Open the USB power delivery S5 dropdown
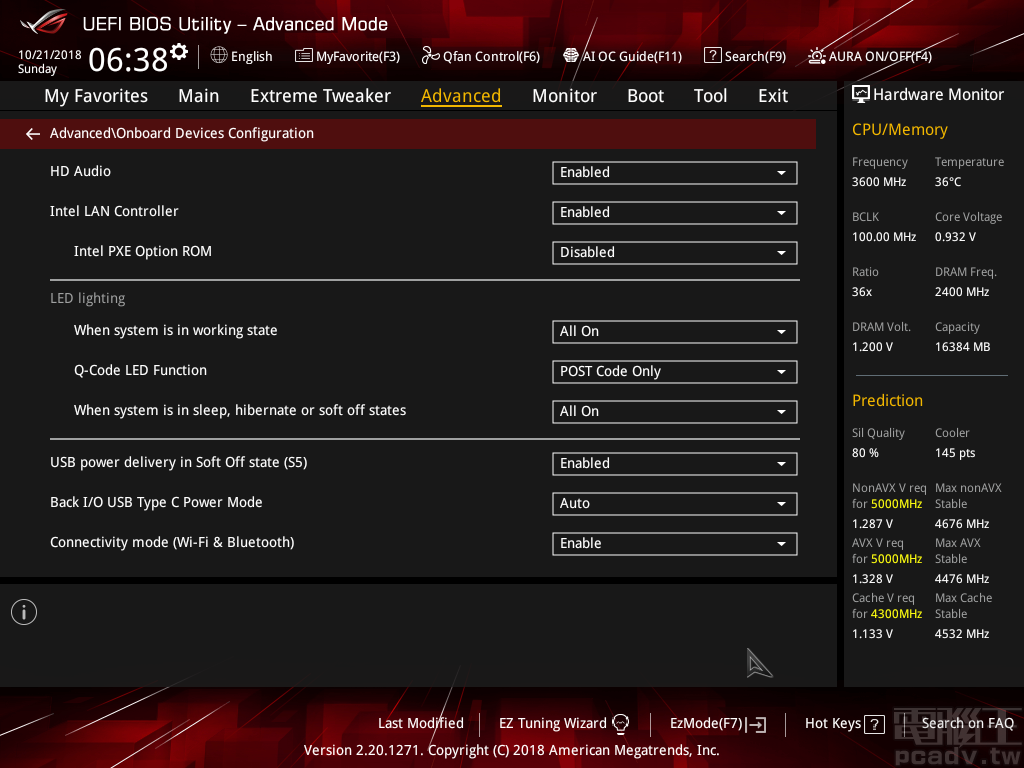 coord(675,464)
